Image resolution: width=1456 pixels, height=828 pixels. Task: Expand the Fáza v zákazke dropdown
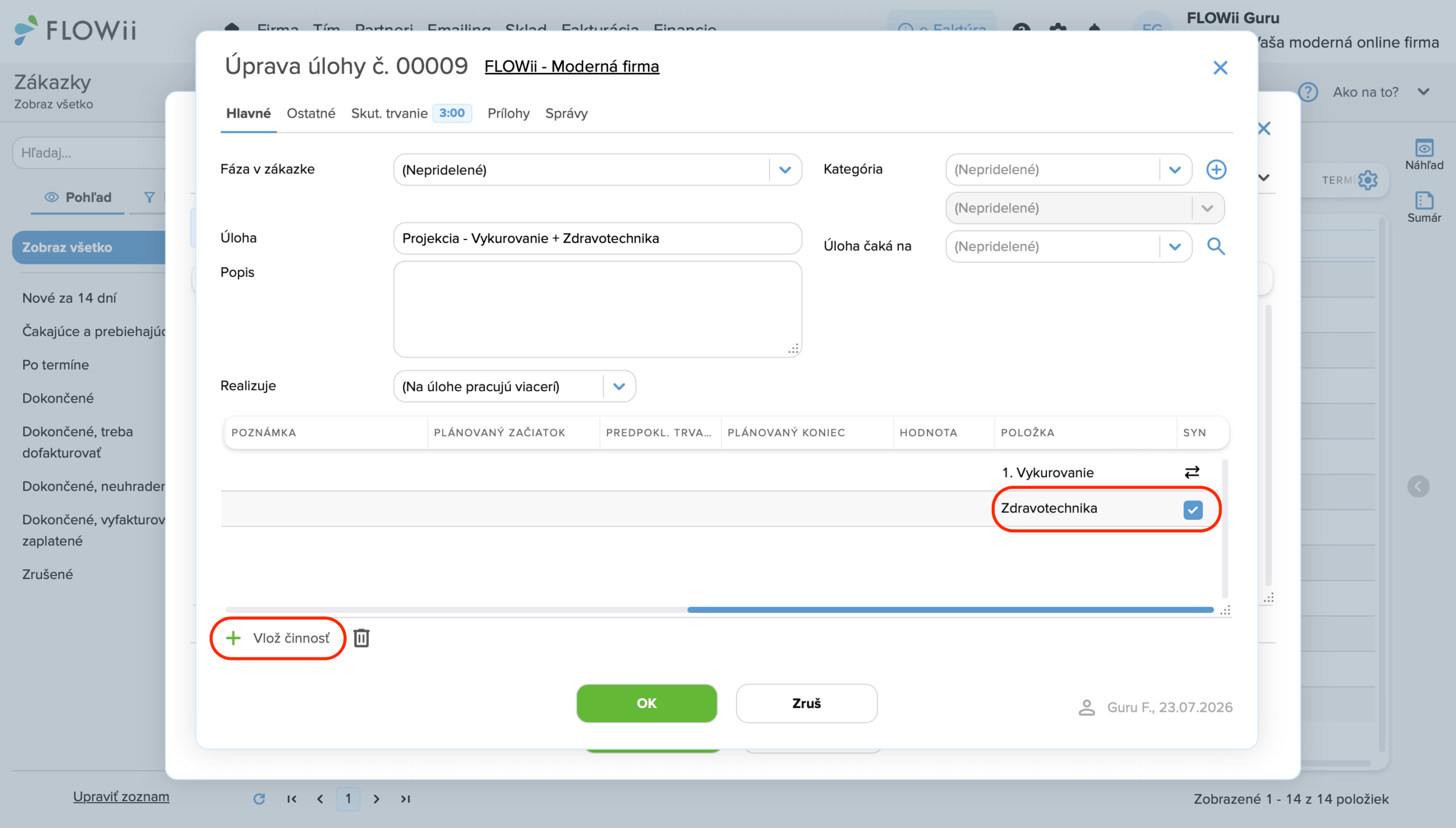coord(785,169)
